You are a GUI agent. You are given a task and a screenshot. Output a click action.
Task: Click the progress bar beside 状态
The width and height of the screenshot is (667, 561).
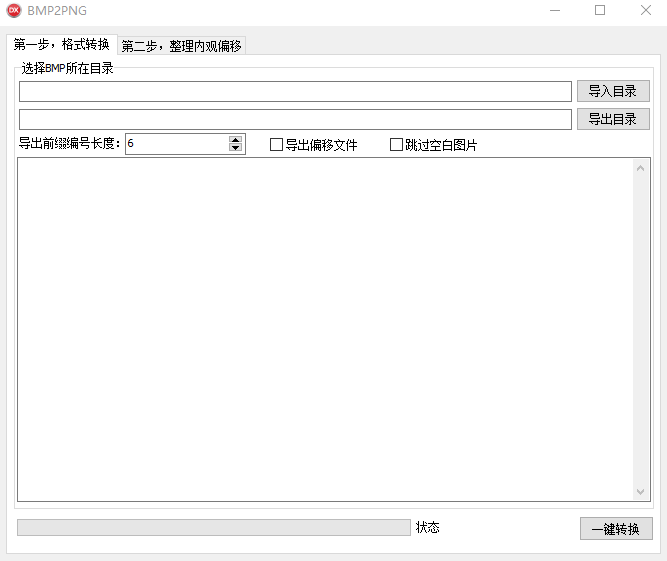point(213,527)
